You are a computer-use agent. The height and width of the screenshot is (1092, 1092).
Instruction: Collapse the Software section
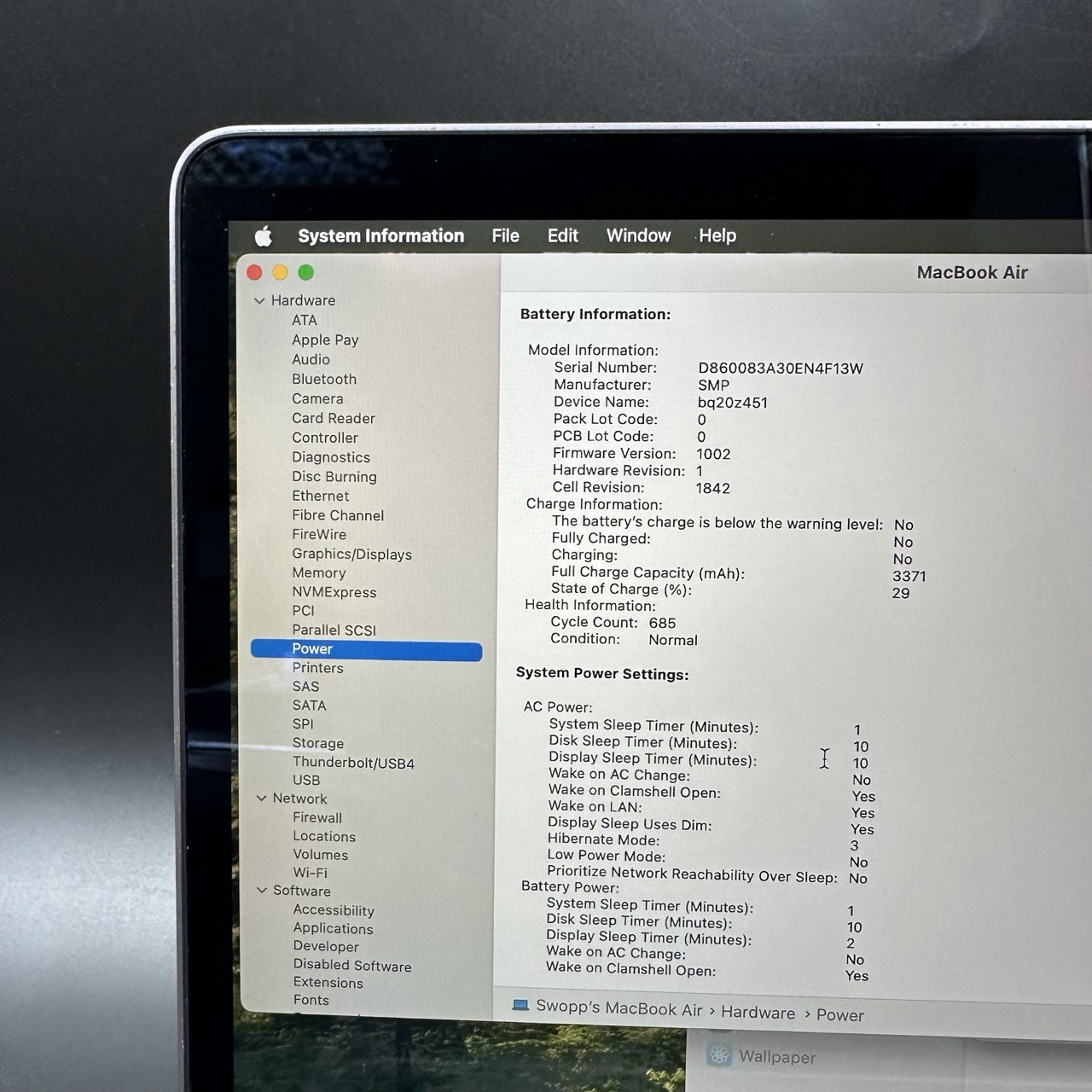click(x=262, y=891)
